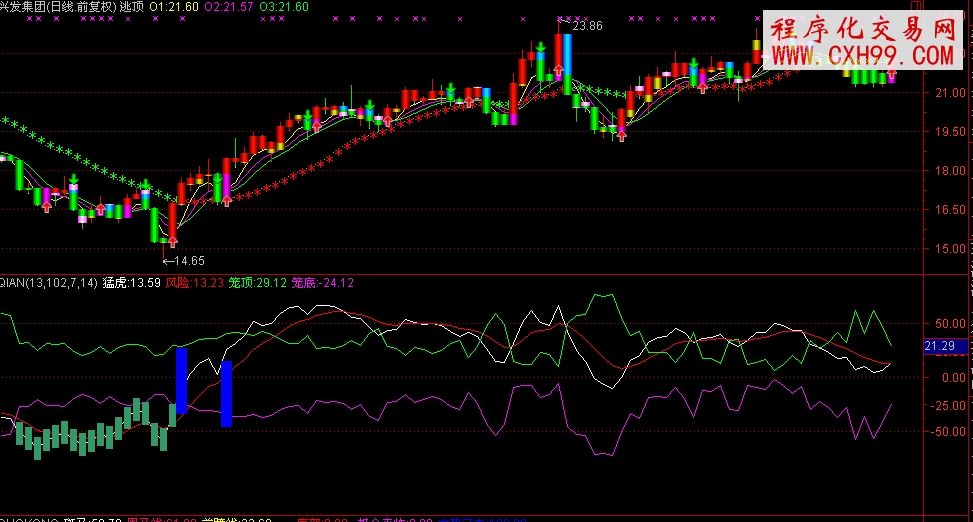Image resolution: width=973 pixels, height=522 pixels.
Task: Click the right tall blue signal bar
Action: tap(226, 393)
